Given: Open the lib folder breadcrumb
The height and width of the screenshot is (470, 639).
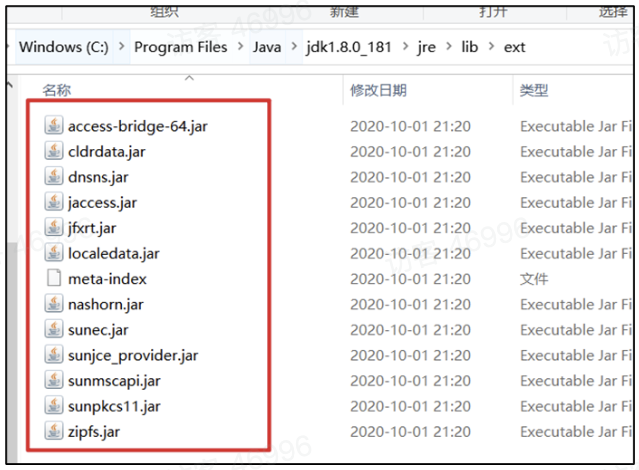Looking at the screenshot, I should point(469,47).
